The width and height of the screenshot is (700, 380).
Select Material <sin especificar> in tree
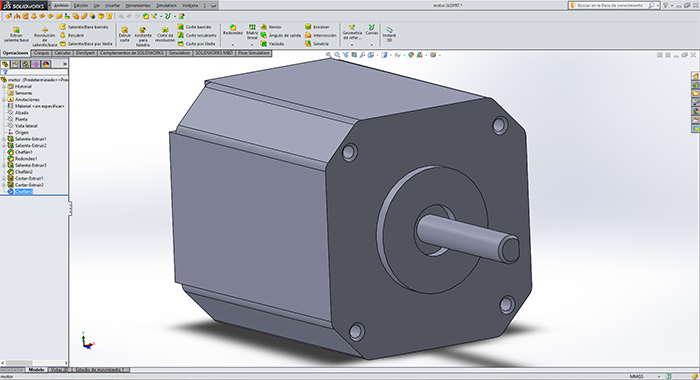[x=36, y=106]
